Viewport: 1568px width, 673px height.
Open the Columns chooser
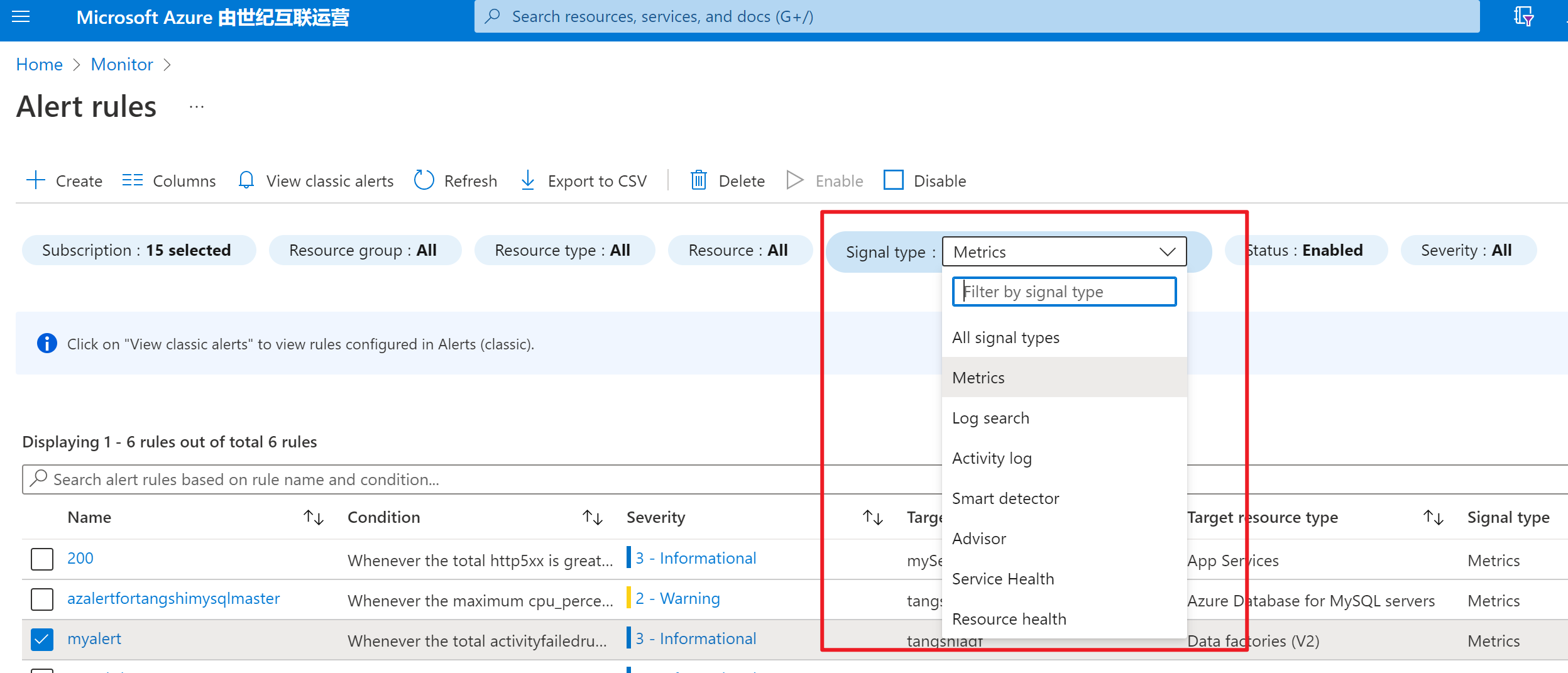pyautogui.click(x=169, y=180)
